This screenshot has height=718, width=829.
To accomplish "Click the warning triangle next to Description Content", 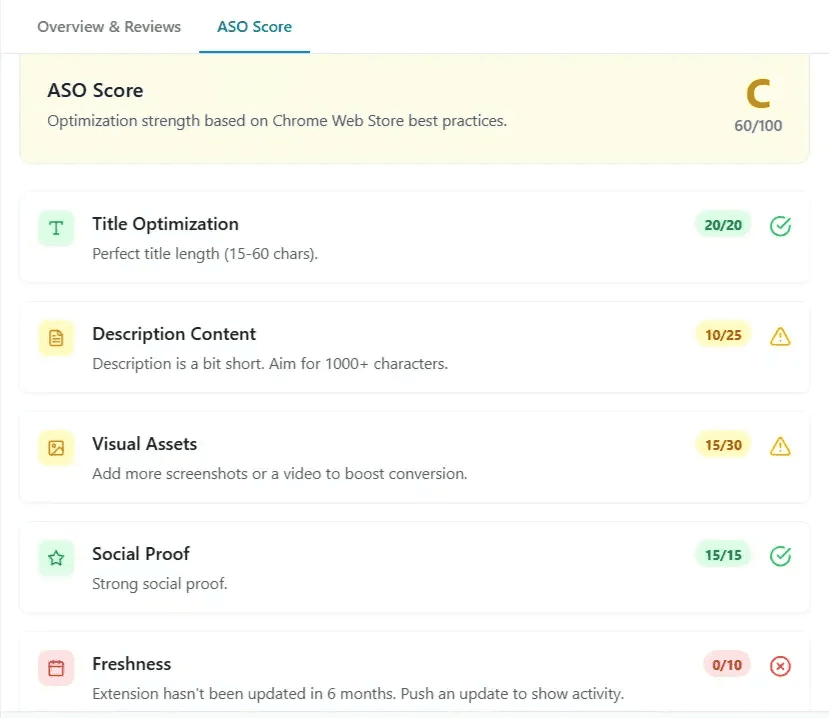I will click(x=780, y=336).
